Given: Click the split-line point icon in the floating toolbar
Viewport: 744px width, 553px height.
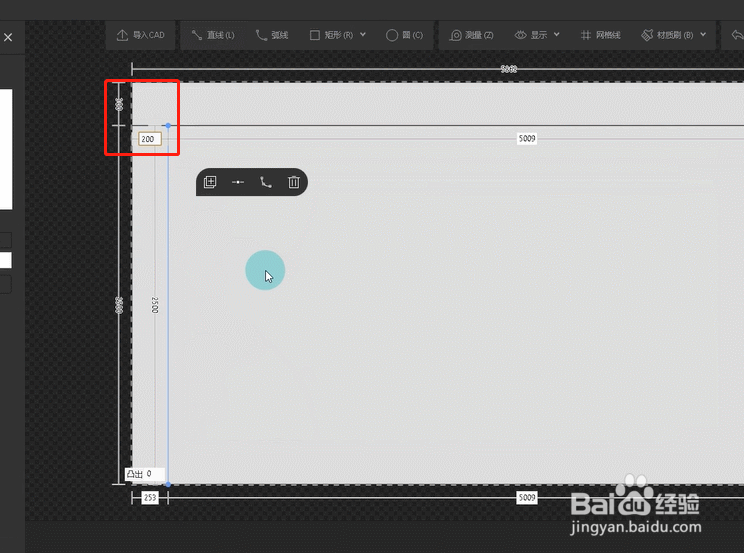Looking at the screenshot, I should point(238,182).
